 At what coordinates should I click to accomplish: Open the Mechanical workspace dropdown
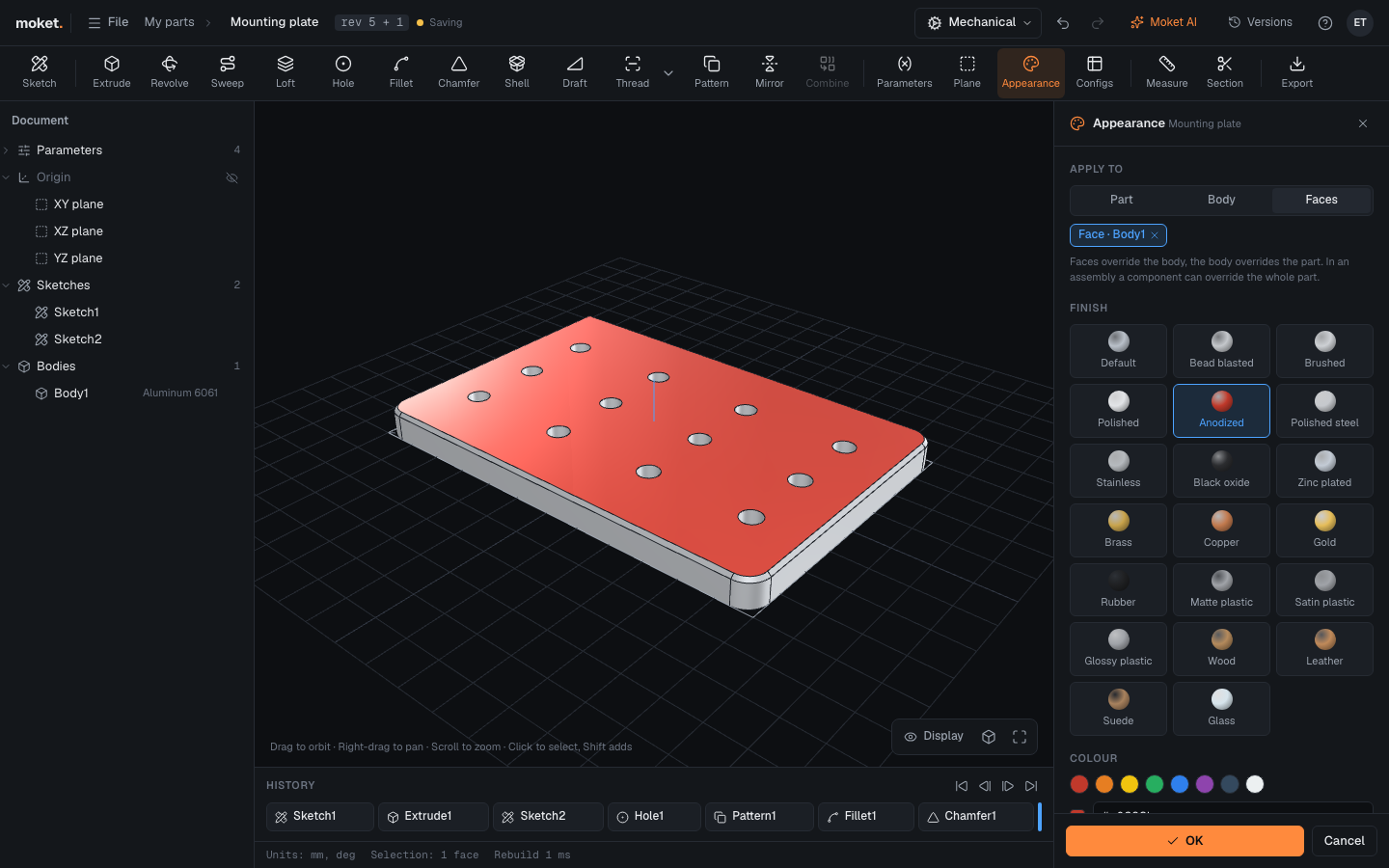coord(979,22)
